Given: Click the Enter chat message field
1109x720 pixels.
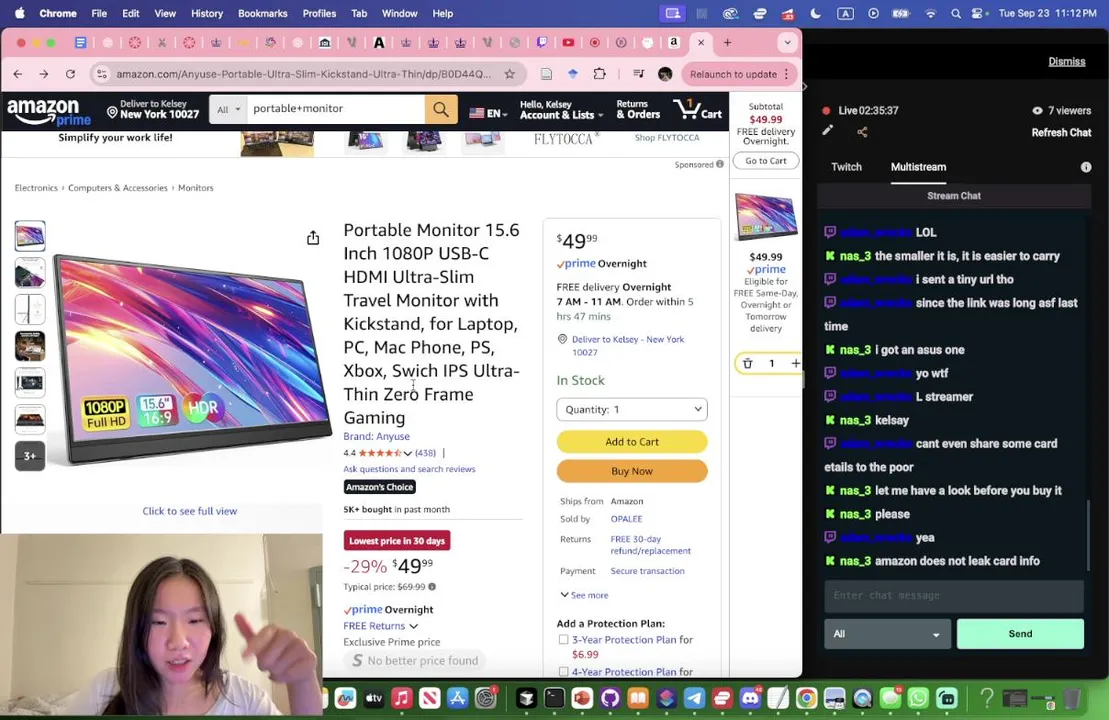Looking at the screenshot, I should [953, 596].
